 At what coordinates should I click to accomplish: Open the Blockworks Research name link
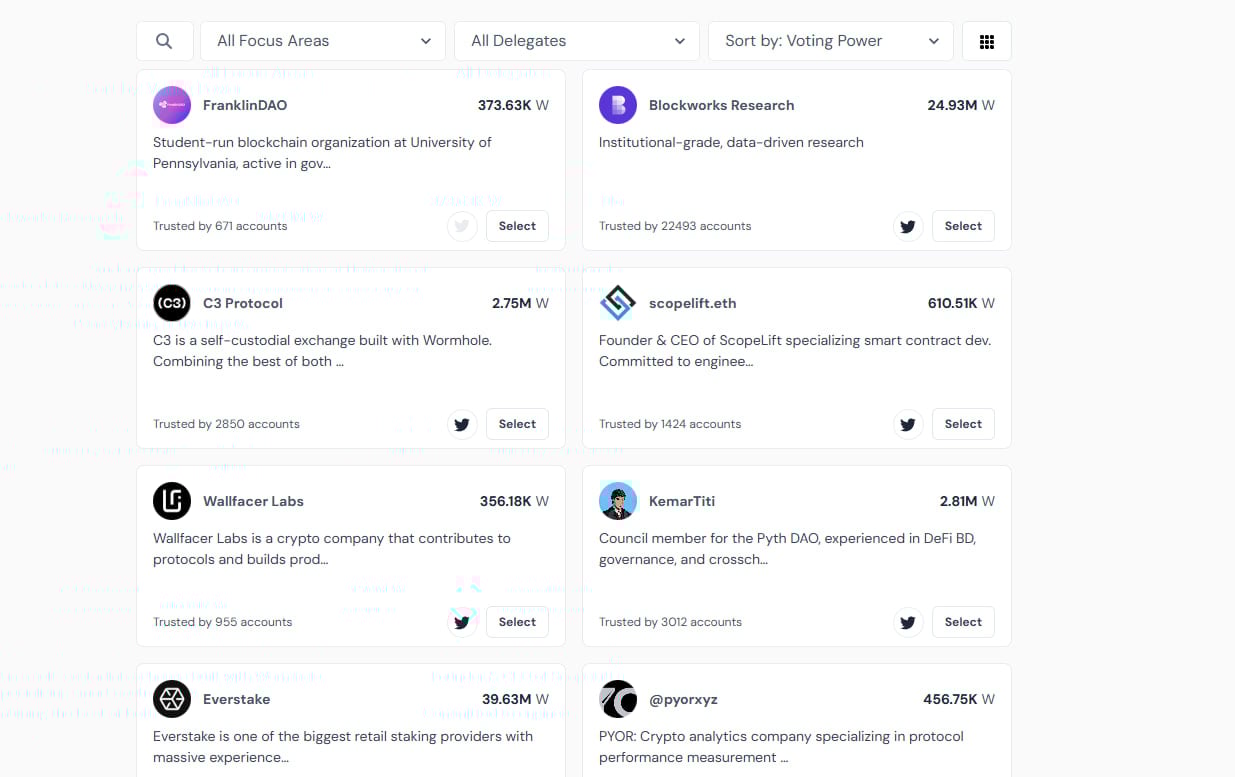(x=721, y=105)
